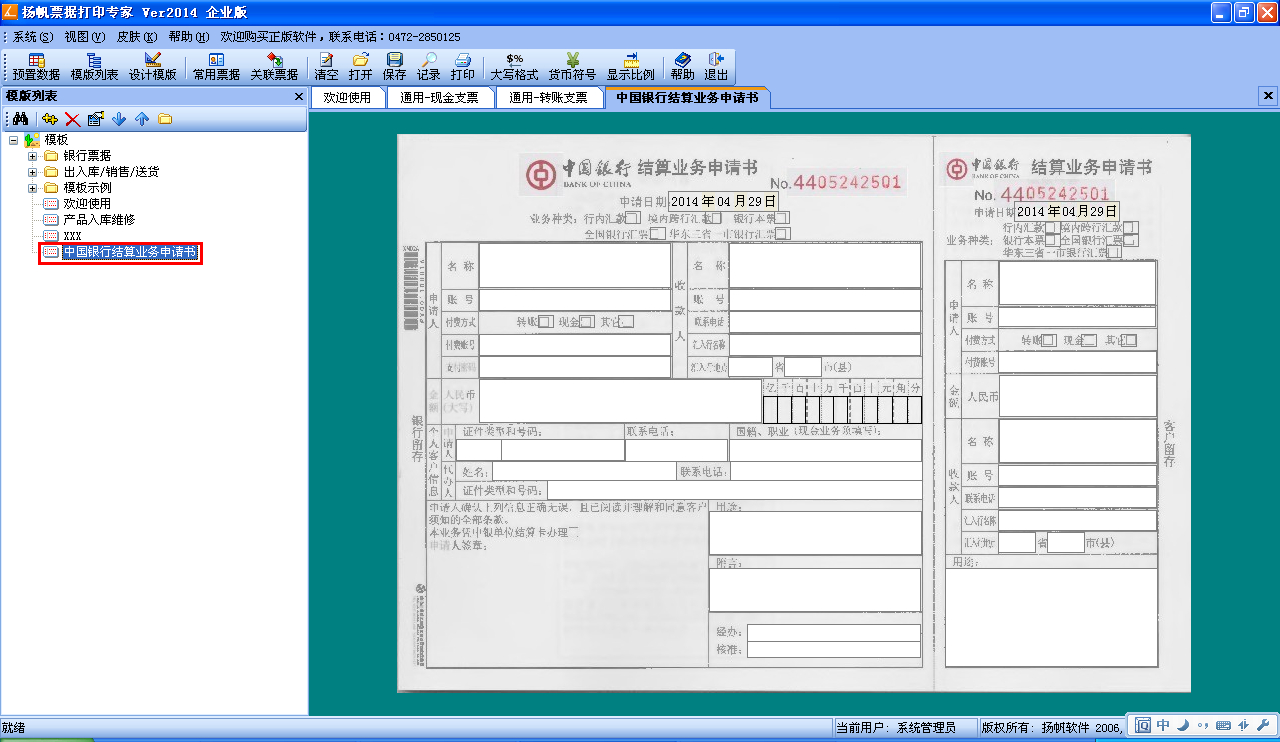Move template down with blue down arrow
Screen dimensions: 1280x742
(x=119, y=119)
